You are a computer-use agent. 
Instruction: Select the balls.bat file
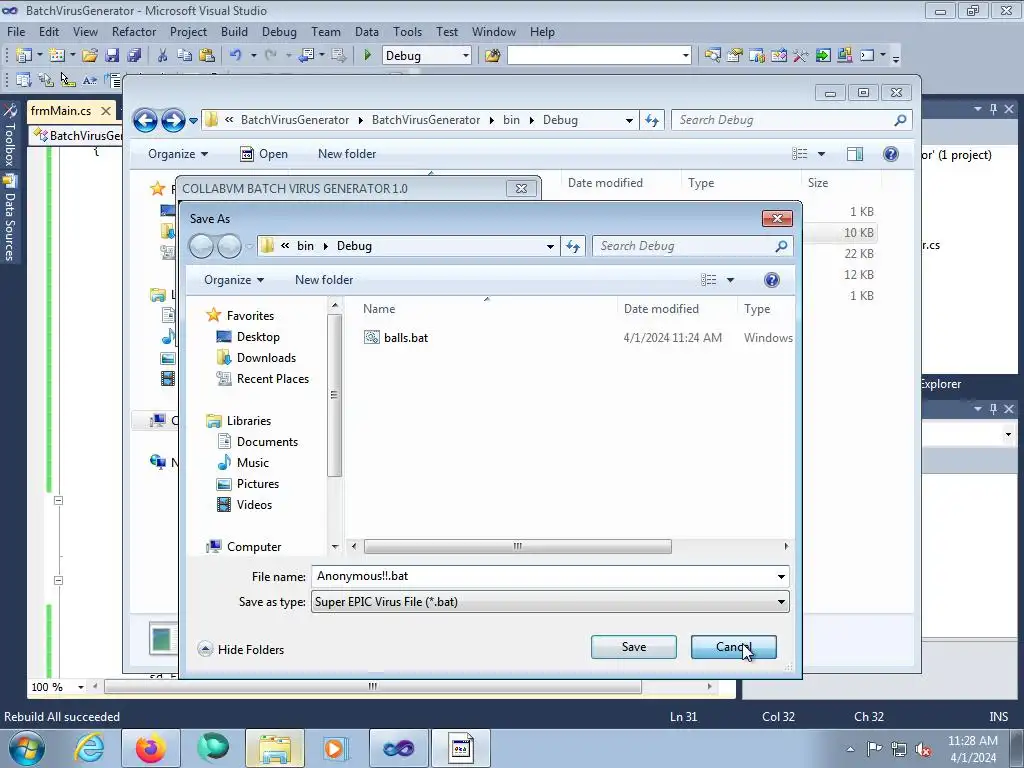[396, 338]
